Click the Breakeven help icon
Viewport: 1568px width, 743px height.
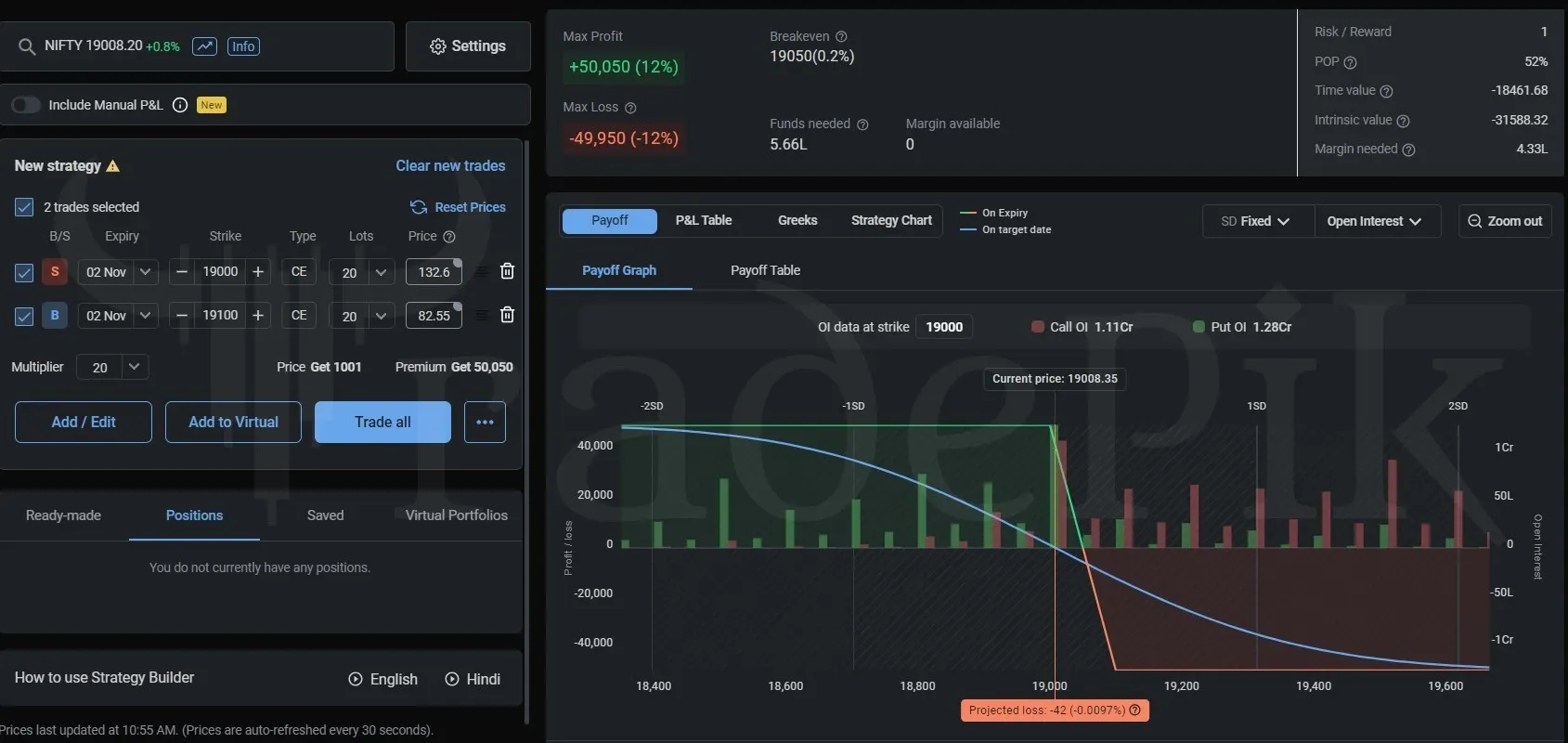[x=841, y=36]
